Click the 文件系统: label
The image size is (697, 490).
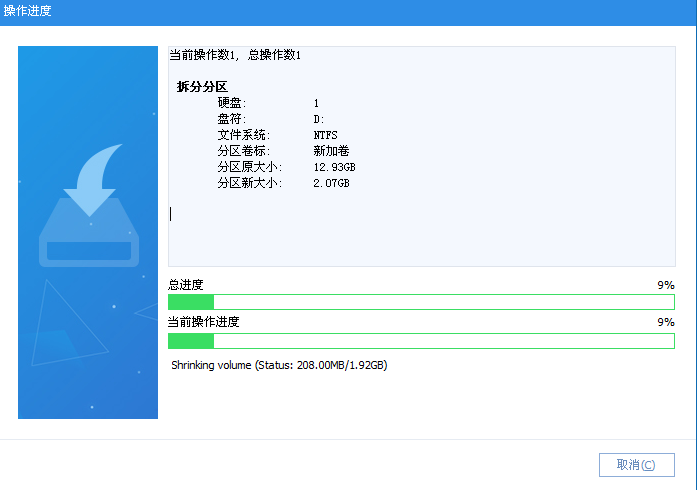coord(244,135)
